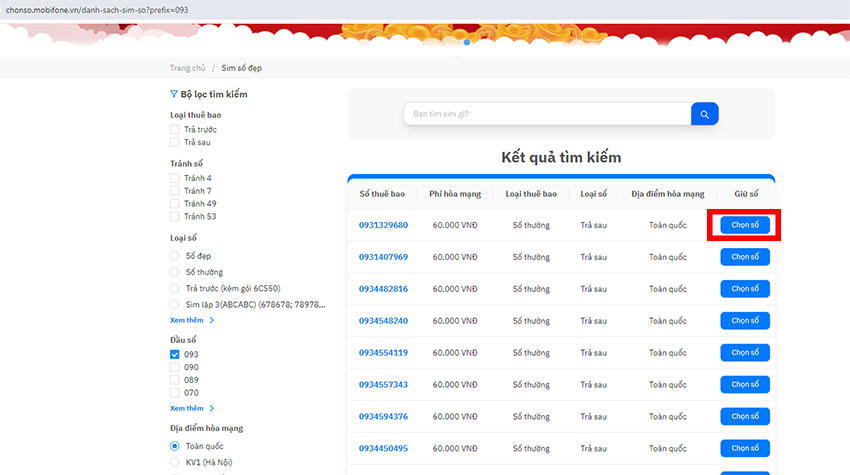
Task: Click Chọn số for 0934557343
Action: (745, 384)
